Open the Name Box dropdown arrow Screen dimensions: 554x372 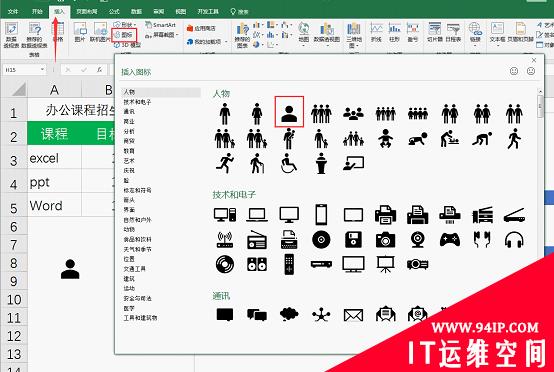pyautogui.click(x=42, y=69)
